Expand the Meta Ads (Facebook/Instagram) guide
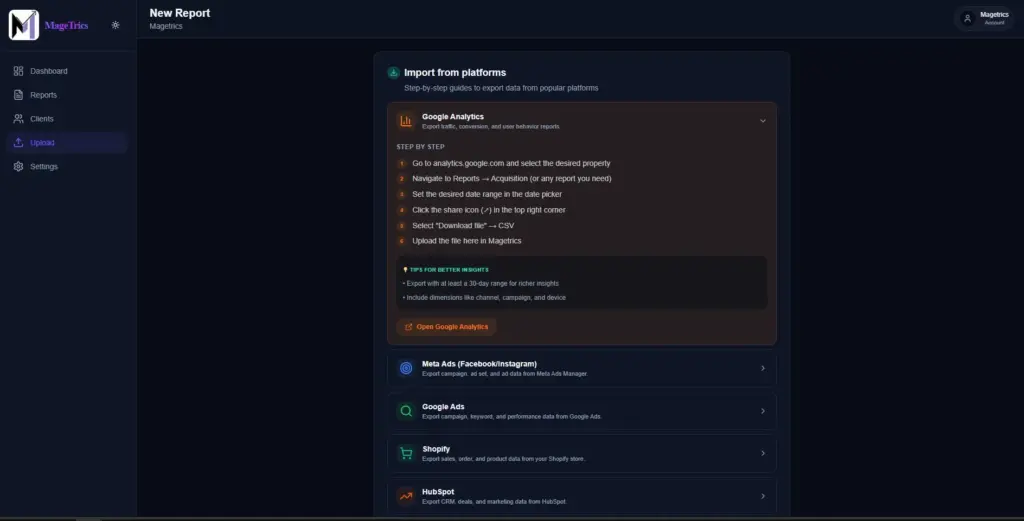1024x521 pixels. (762, 368)
